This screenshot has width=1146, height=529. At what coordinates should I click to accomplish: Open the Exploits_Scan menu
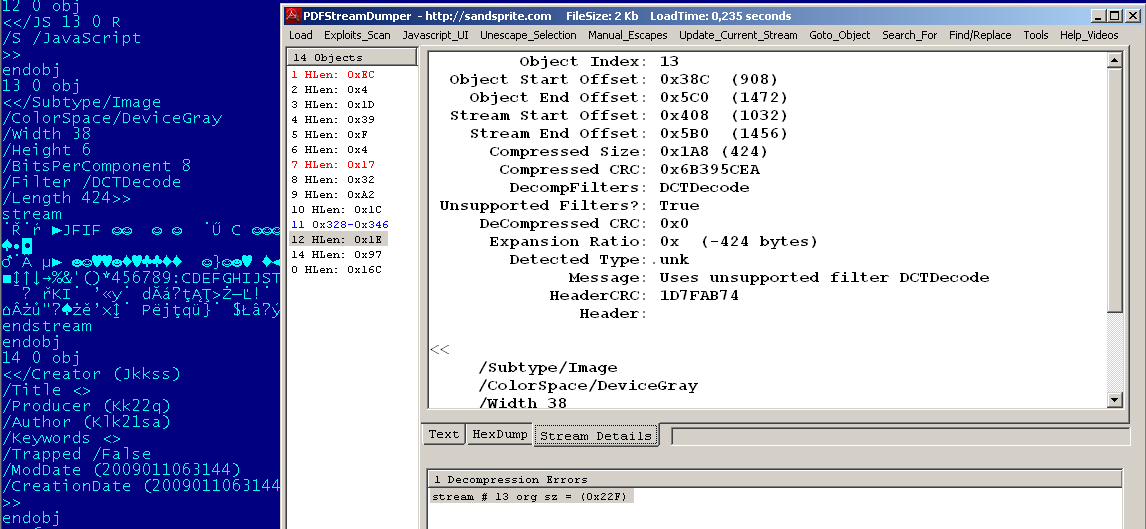coord(357,35)
